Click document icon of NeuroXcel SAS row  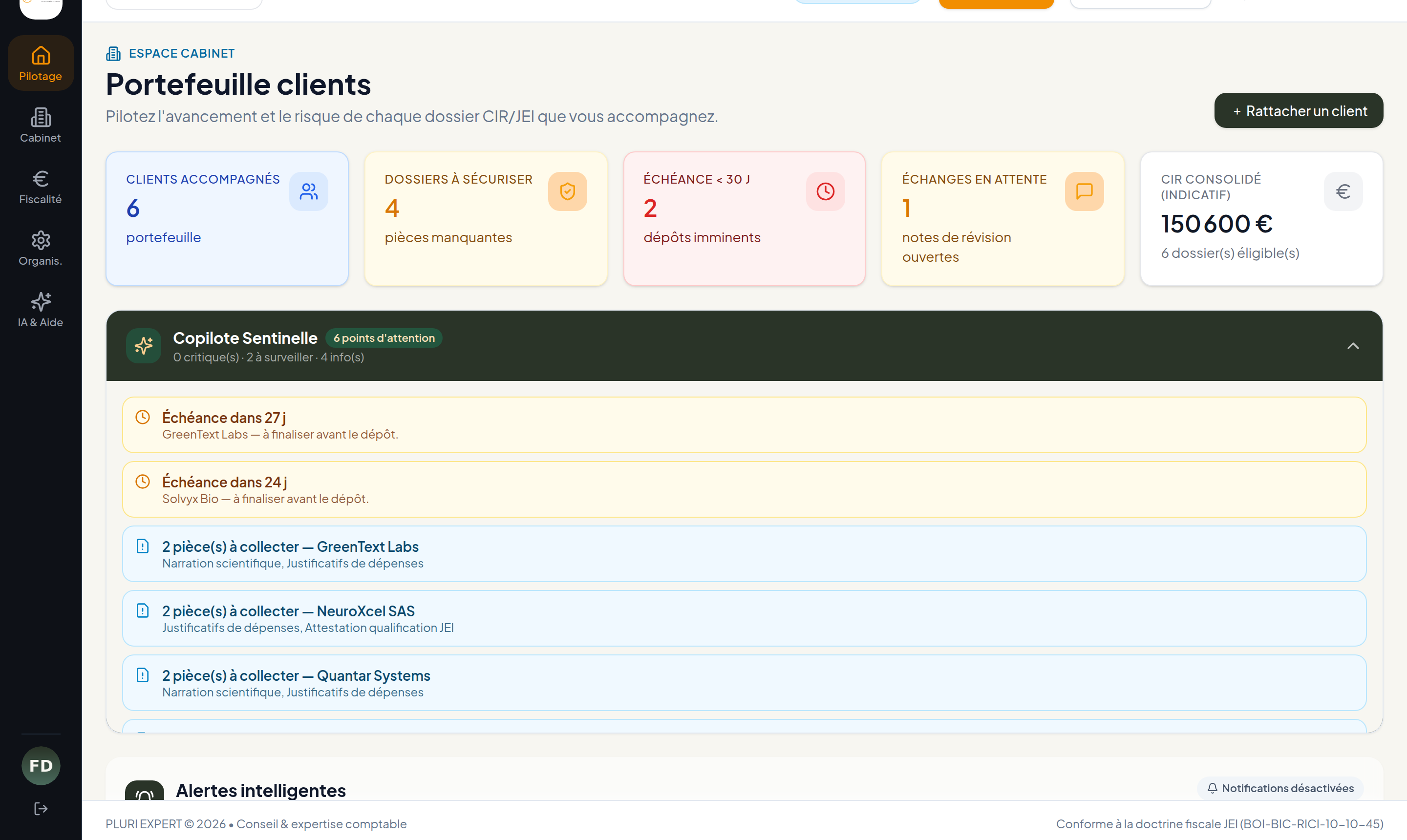pos(143,611)
